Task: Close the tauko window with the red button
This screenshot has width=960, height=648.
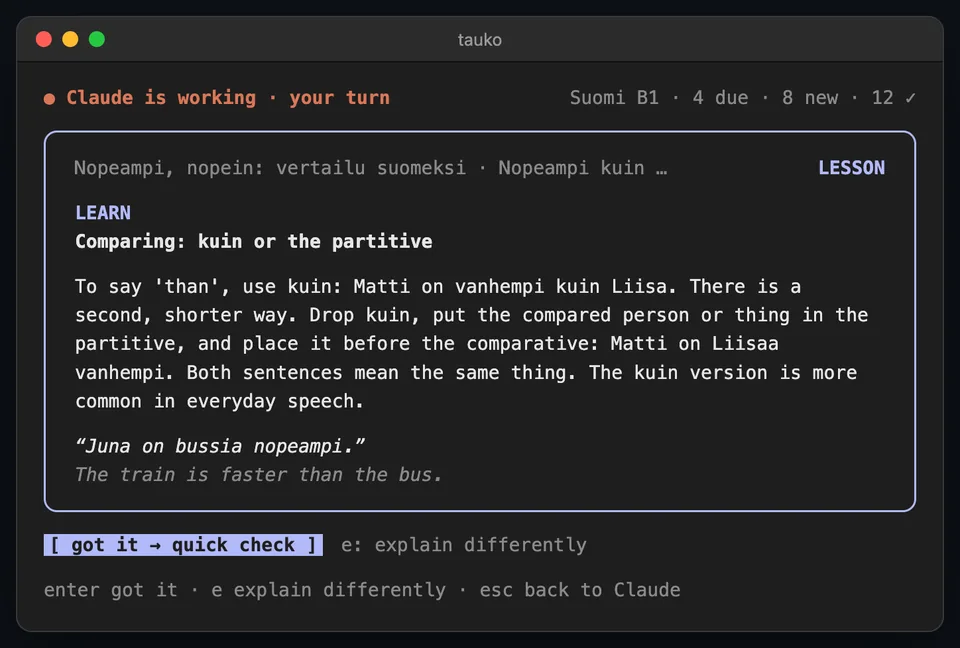Action: pos(44,39)
